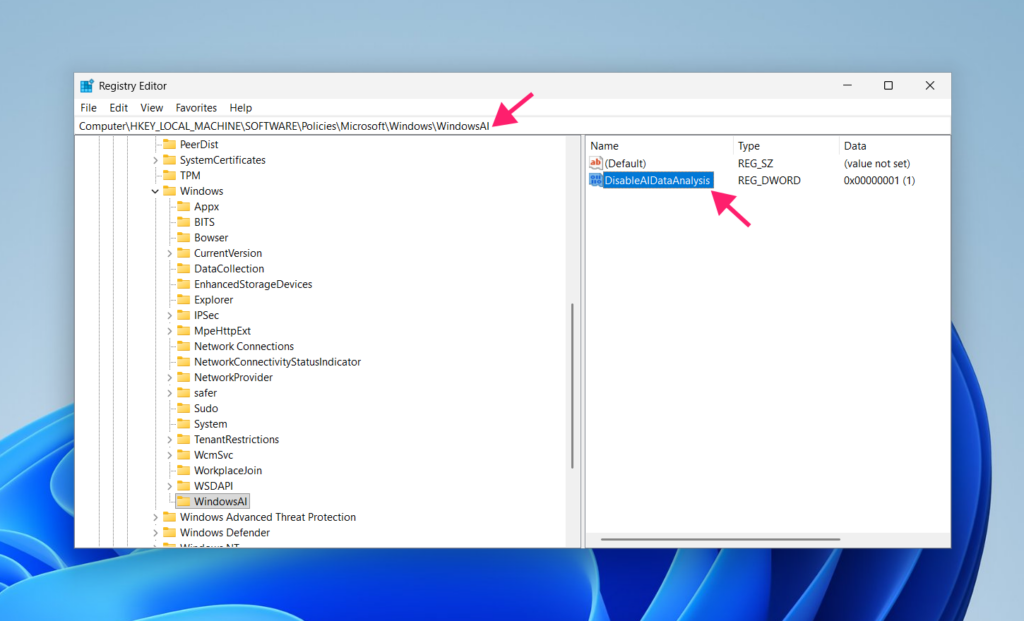The width and height of the screenshot is (1024, 621).
Task: Select the WSDAPI key label
Action: coord(213,486)
